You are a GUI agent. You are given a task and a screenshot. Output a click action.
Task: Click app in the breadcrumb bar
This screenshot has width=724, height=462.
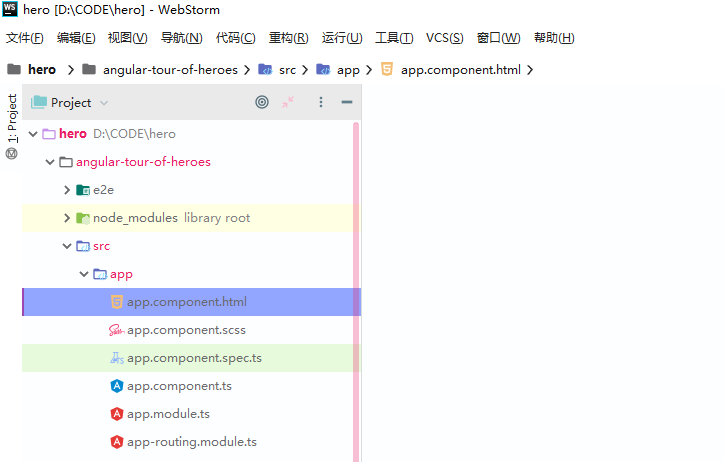pos(348,70)
